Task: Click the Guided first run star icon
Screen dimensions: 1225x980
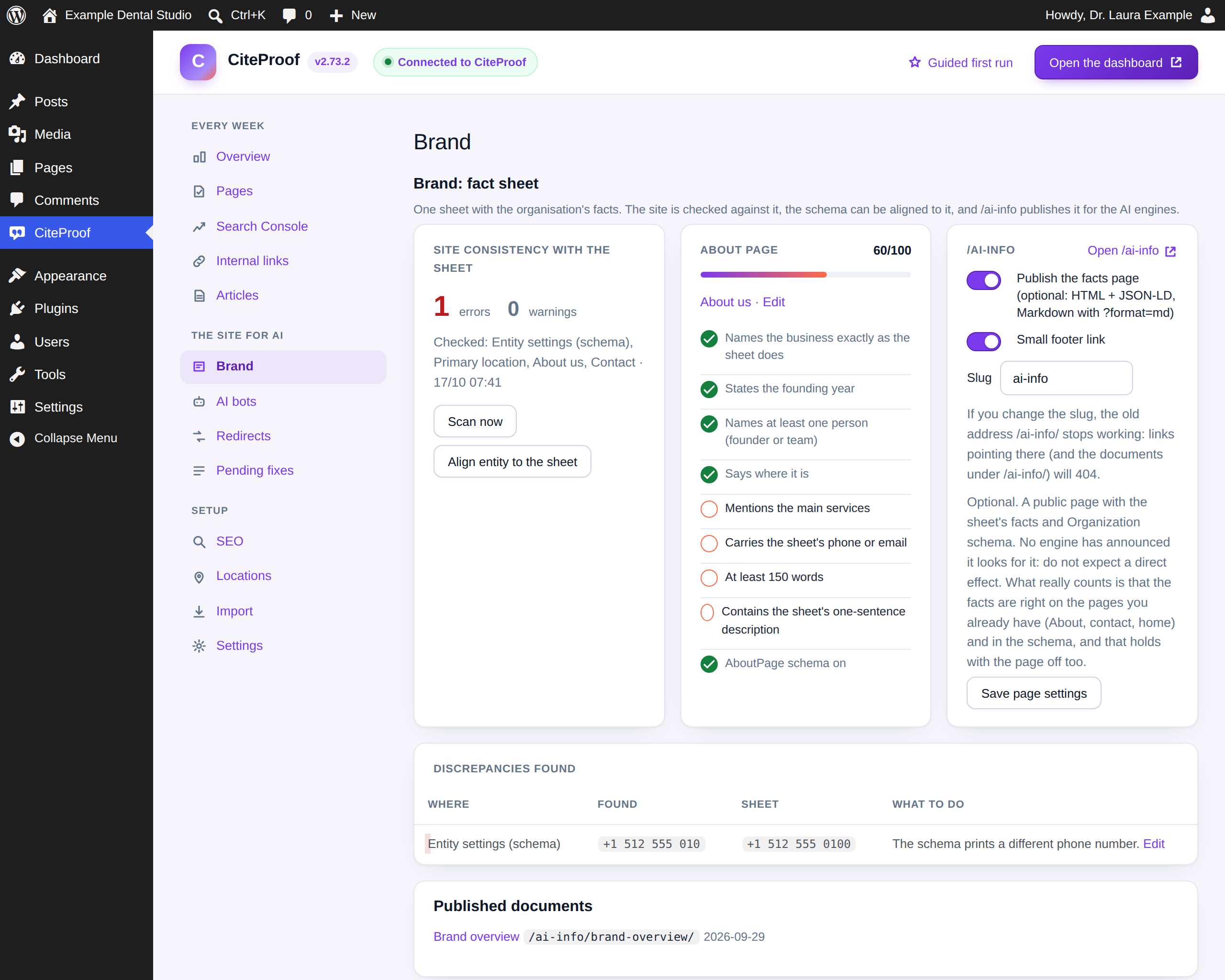Action: (x=914, y=63)
